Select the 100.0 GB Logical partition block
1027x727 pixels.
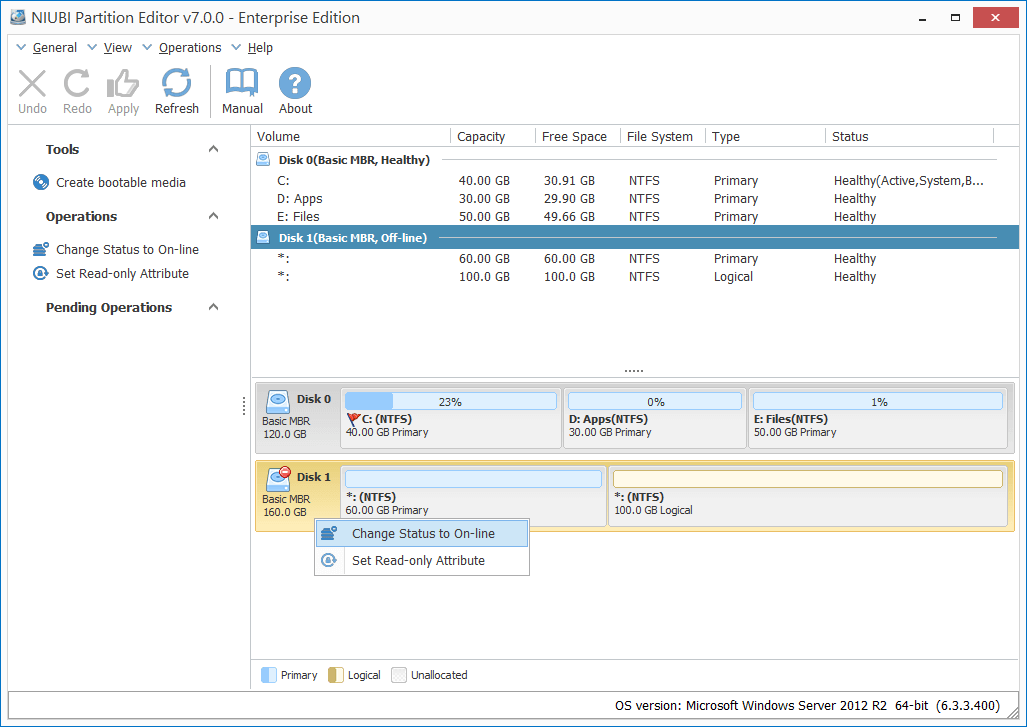(808, 496)
